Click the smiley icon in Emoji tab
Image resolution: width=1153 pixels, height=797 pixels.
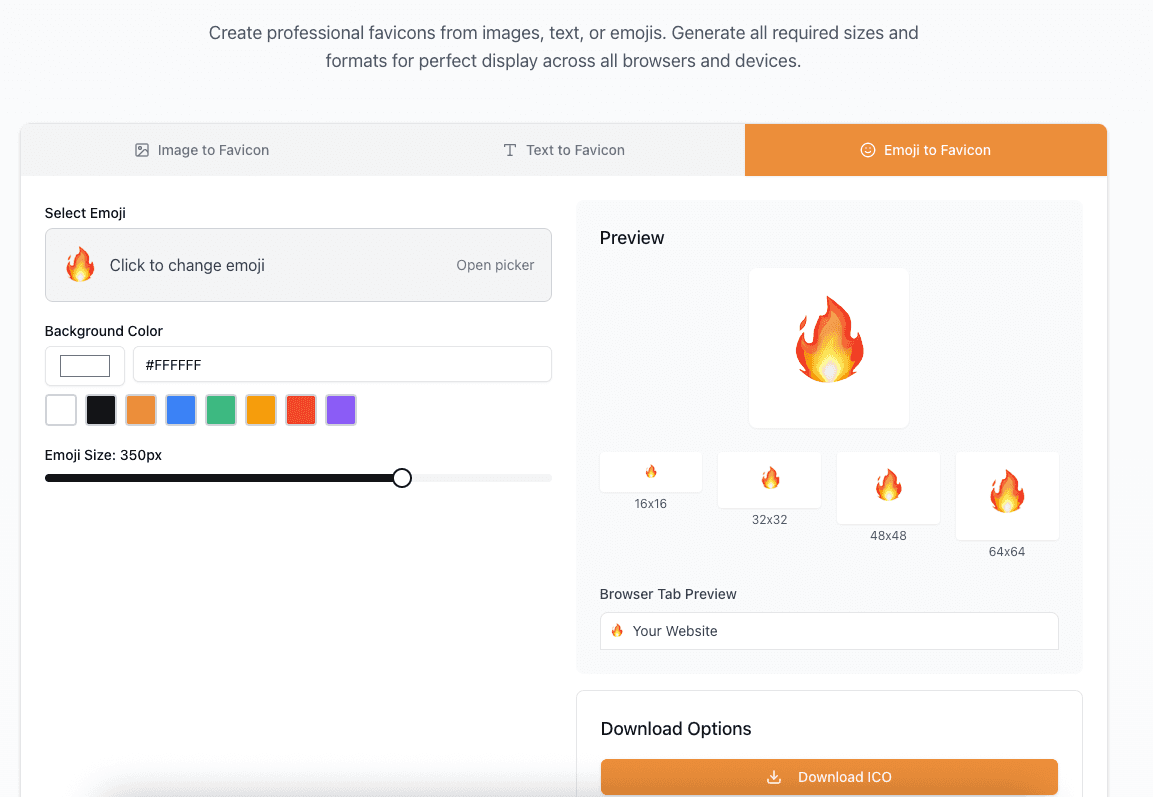click(x=868, y=150)
